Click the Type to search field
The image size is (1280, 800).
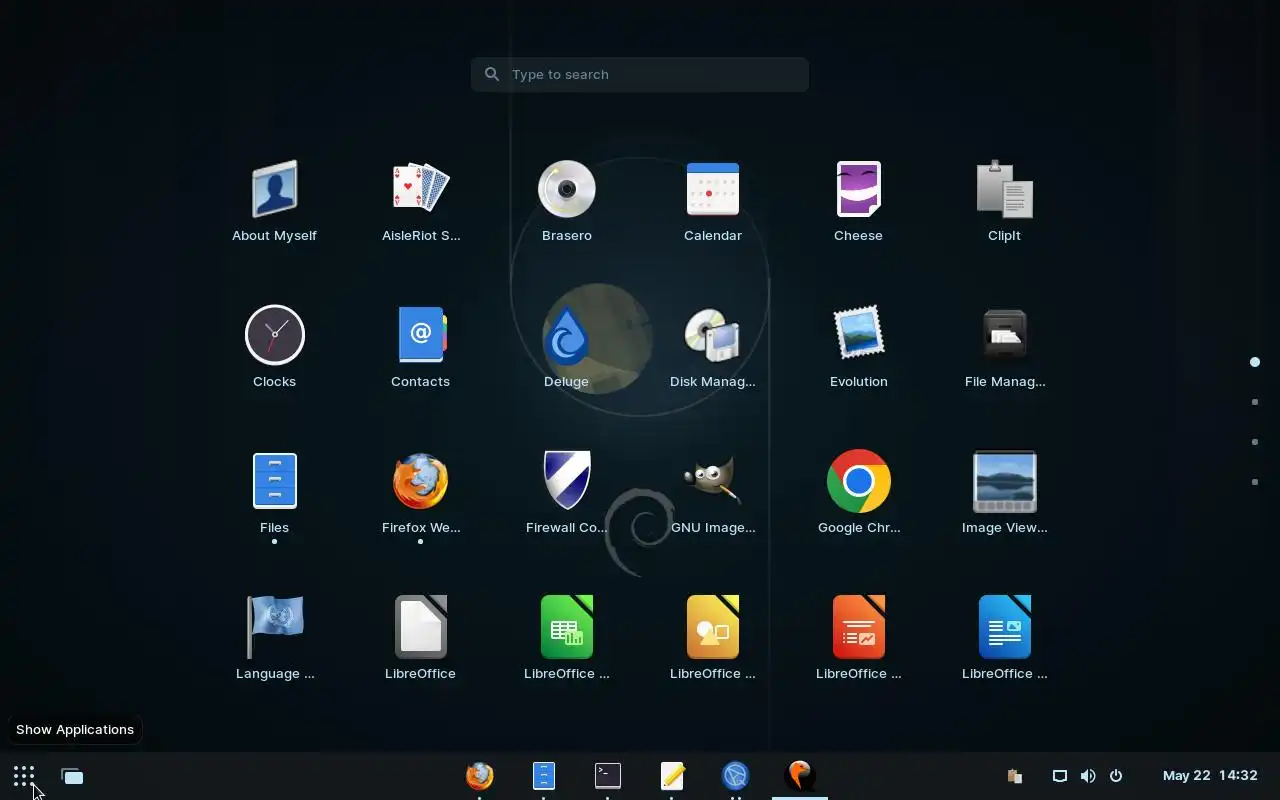640,74
